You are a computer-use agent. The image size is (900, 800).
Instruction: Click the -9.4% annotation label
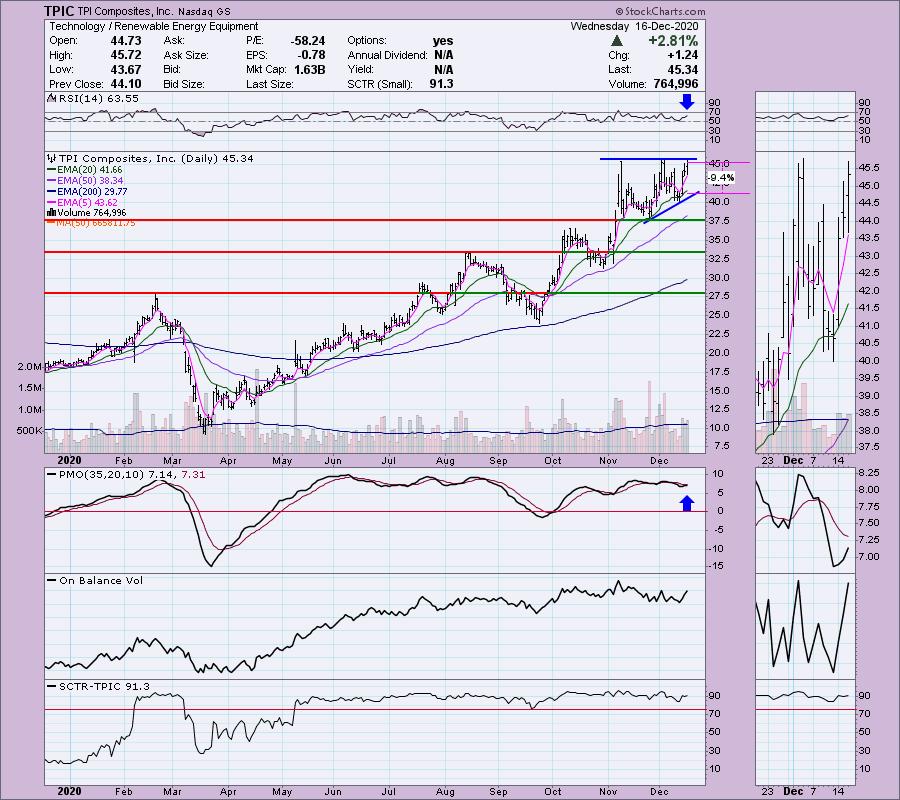click(720, 177)
